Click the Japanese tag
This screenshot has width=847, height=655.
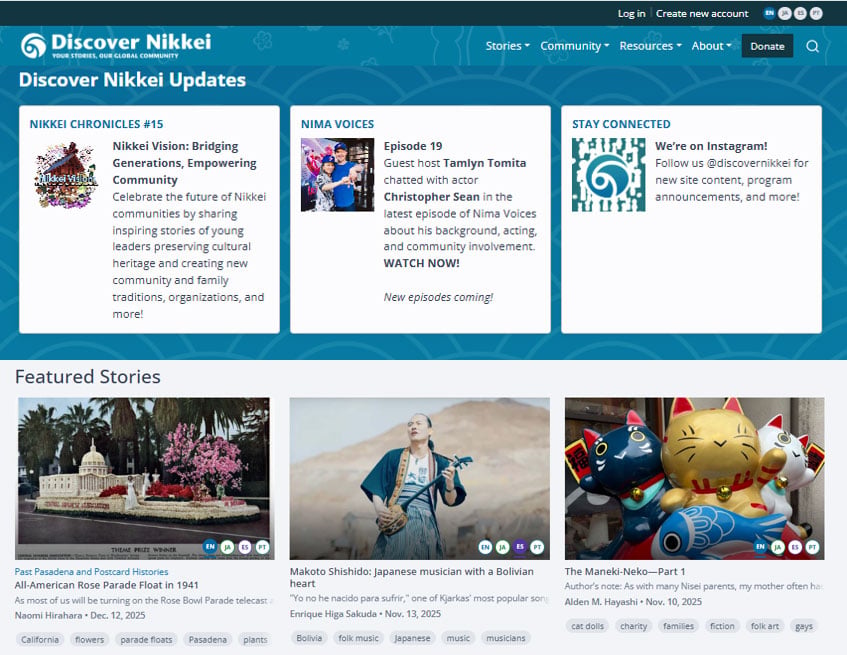click(x=412, y=638)
